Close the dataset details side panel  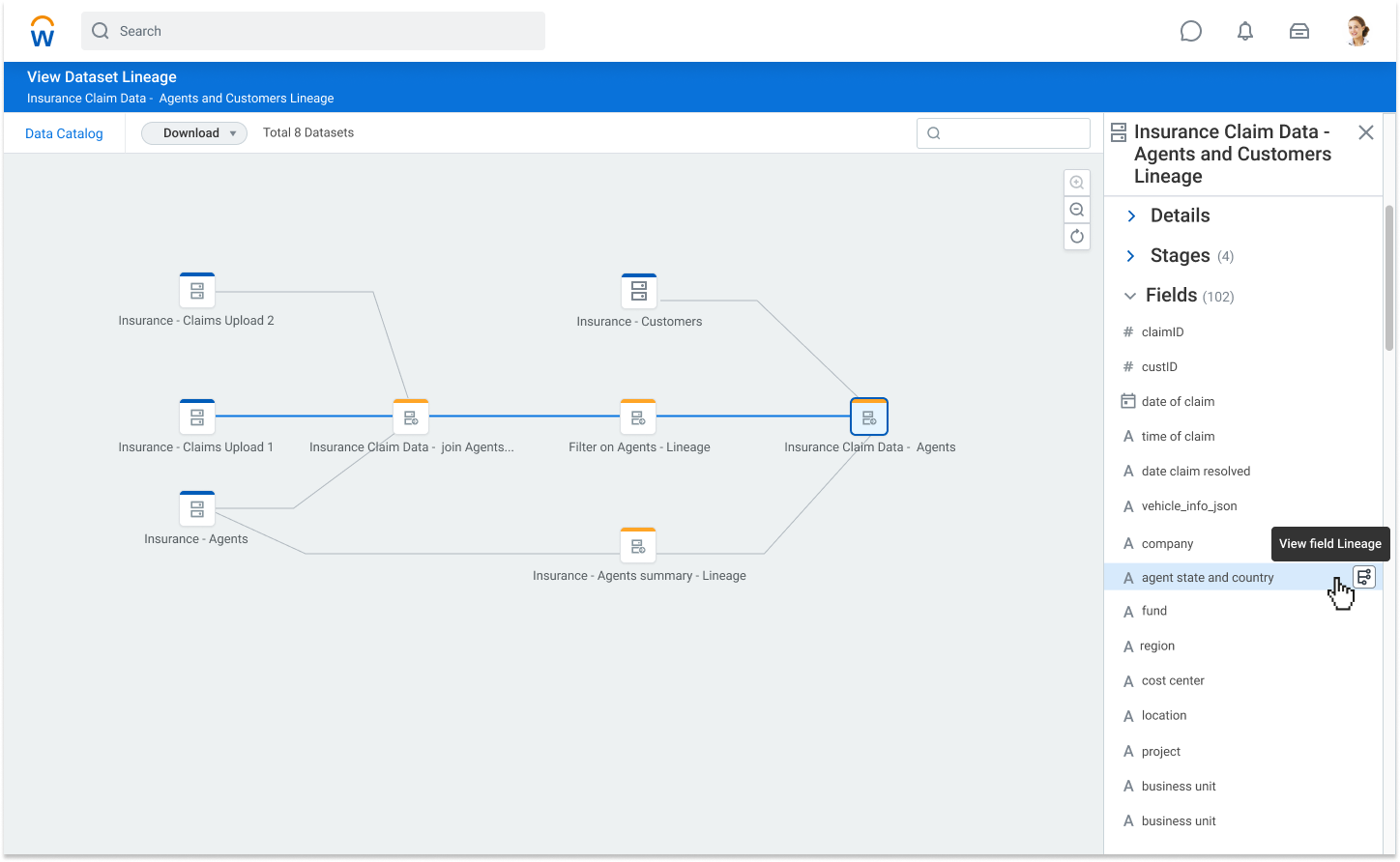click(x=1365, y=132)
